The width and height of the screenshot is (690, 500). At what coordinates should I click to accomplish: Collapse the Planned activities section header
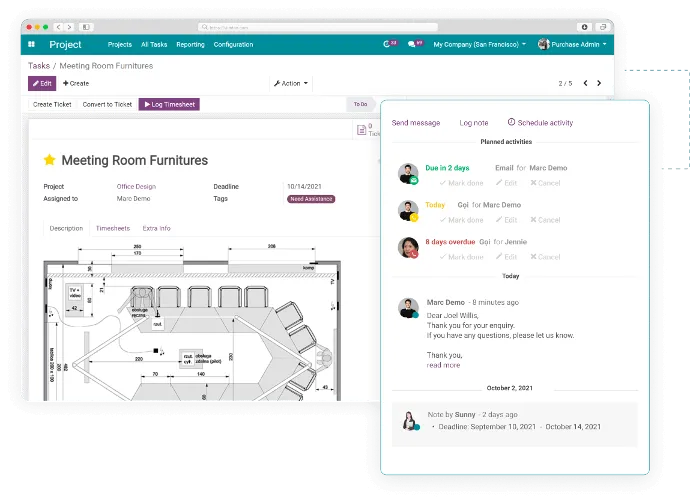coord(506,142)
